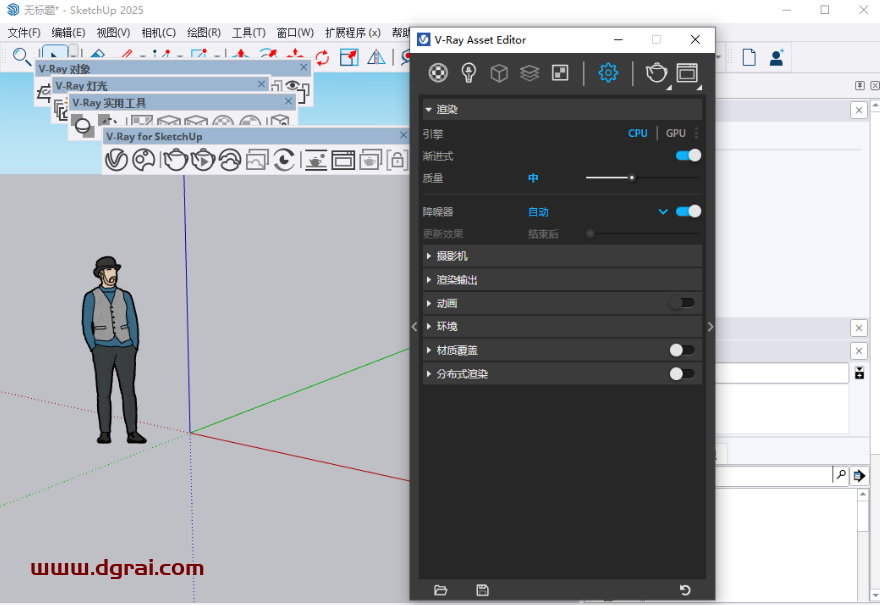880x605 pixels.
Task: Click the eye icon in V-Ray 对象 toolbar
Action: 292,86
